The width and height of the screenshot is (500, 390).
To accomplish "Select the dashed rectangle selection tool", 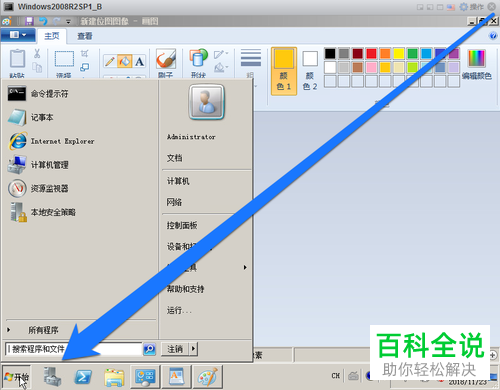I will [64, 59].
